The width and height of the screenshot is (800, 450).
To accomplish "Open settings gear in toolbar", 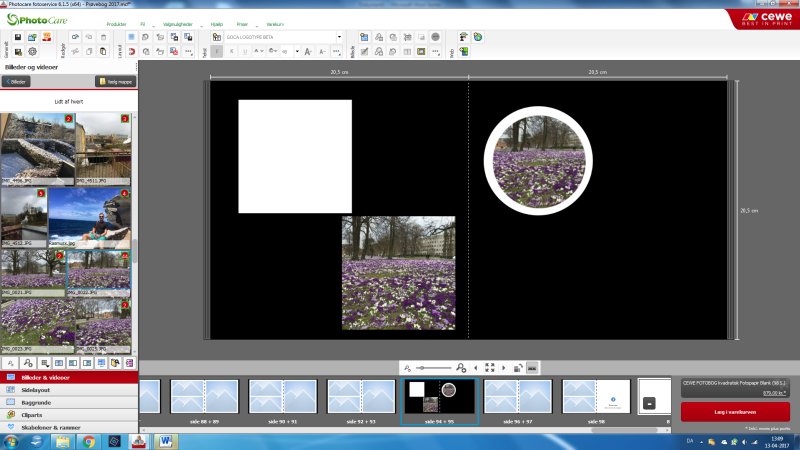I will click(x=32, y=51).
